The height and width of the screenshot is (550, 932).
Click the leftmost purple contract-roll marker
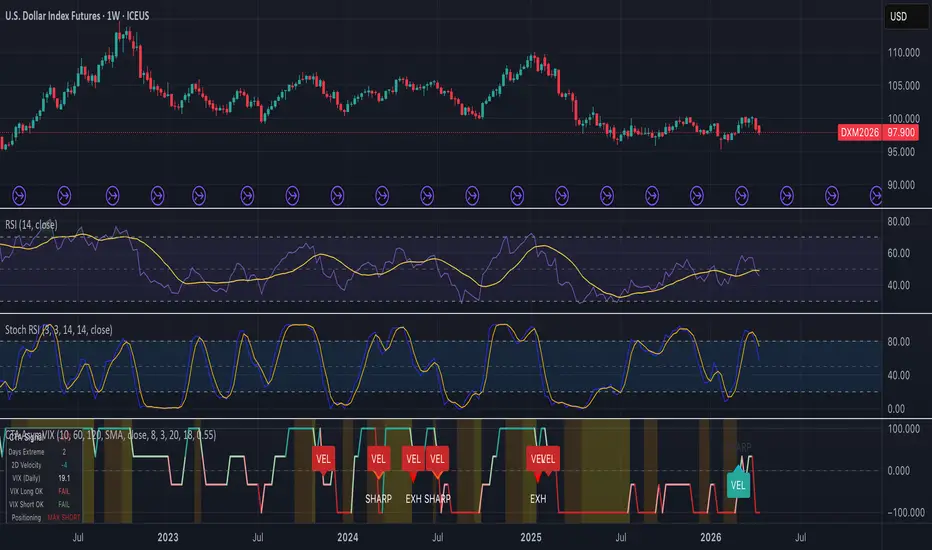[19, 195]
